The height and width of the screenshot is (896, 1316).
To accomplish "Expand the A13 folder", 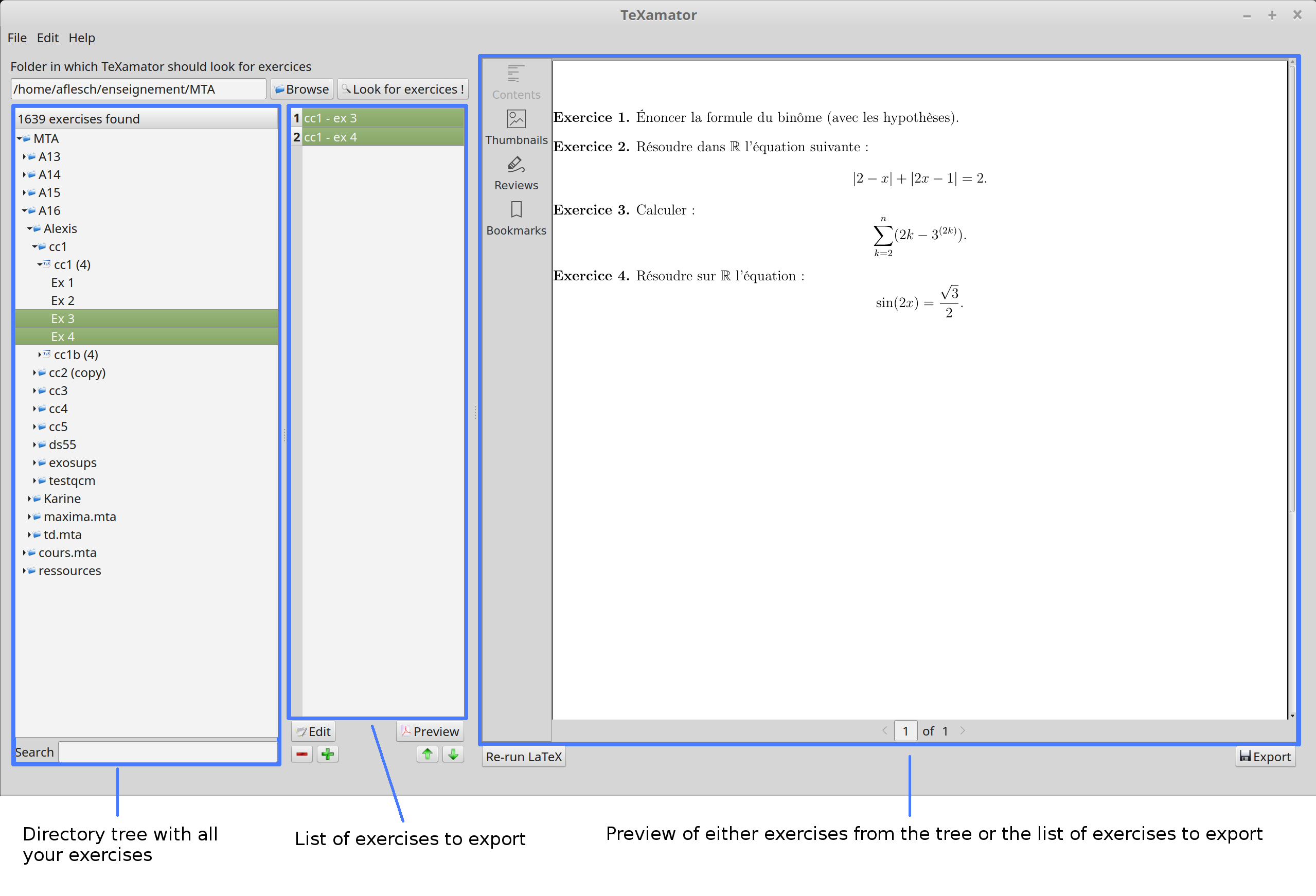I will pyautogui.click(x=24, y=157).
